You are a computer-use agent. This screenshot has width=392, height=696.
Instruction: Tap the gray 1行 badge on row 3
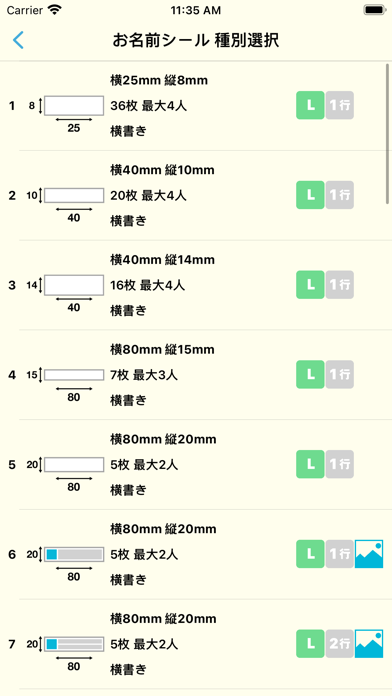point(340,285)
